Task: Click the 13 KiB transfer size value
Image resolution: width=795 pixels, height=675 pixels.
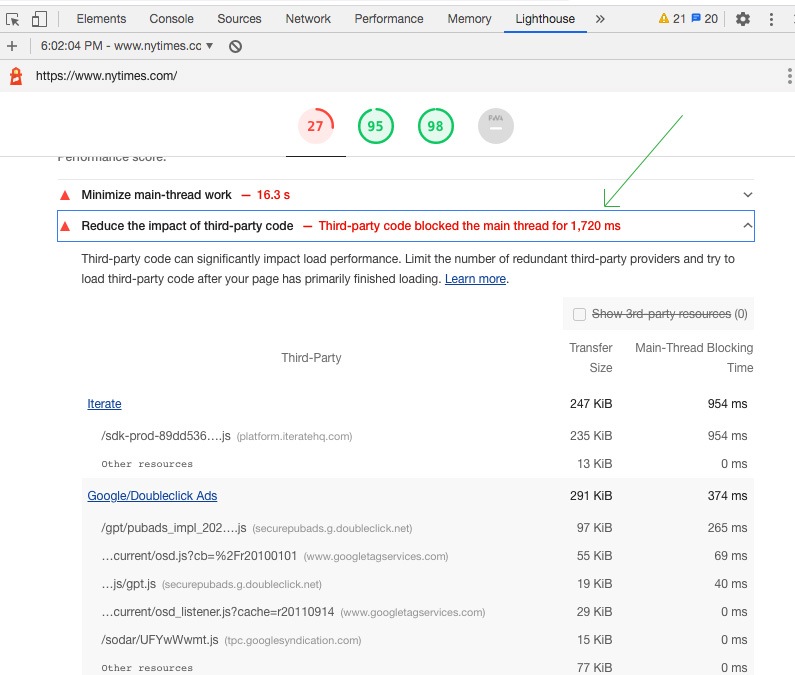Action: pos(594,464)
